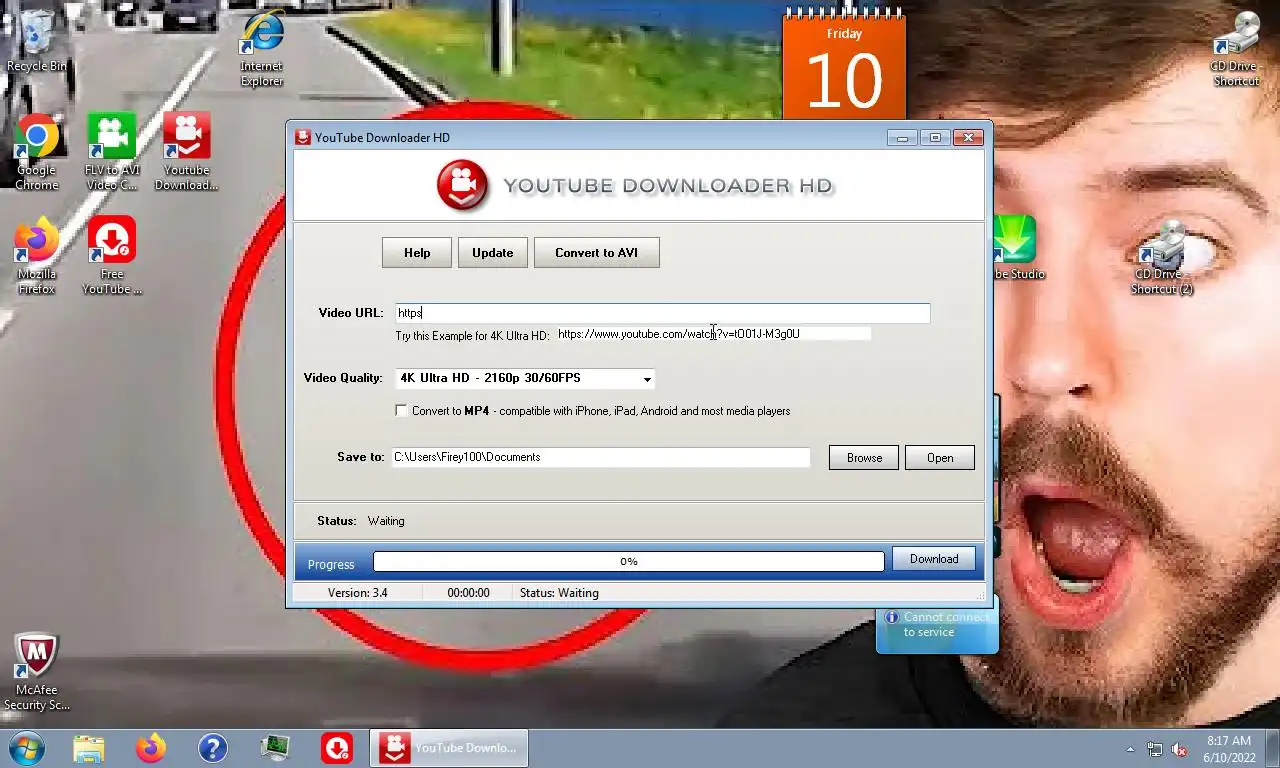Click the 00:00:00 timer in status bar
The width and height of the screenshot is (1280, 768).
pyautogui.click(x=468, y=593)
